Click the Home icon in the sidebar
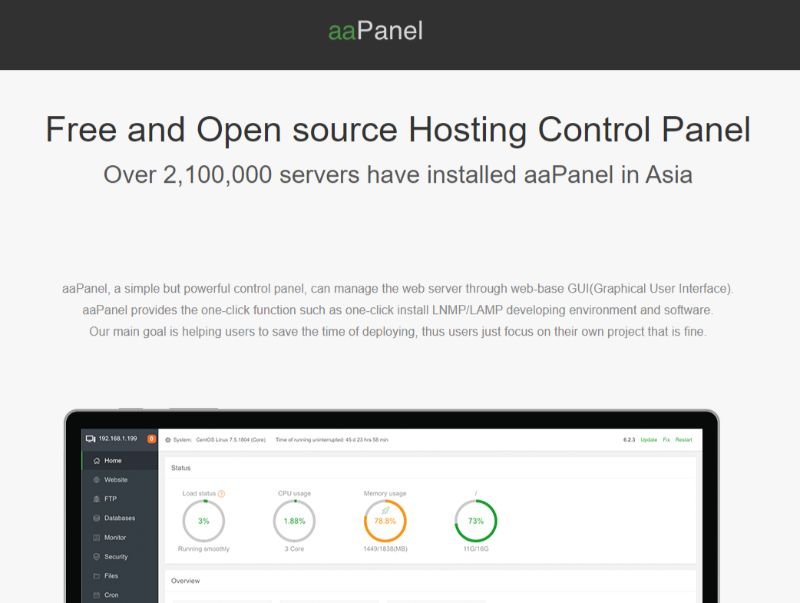800x603 pixels. 96,460
